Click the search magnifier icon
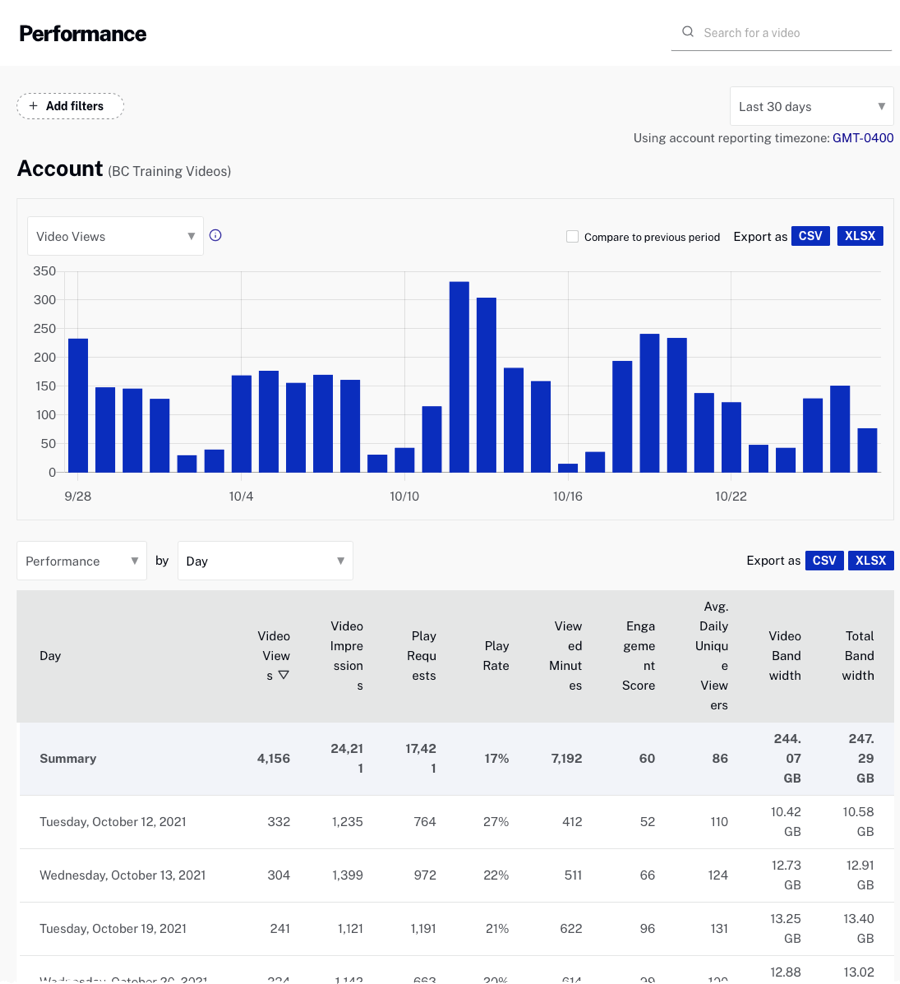The height and width of the screenshot is (984, 900). 688,32
